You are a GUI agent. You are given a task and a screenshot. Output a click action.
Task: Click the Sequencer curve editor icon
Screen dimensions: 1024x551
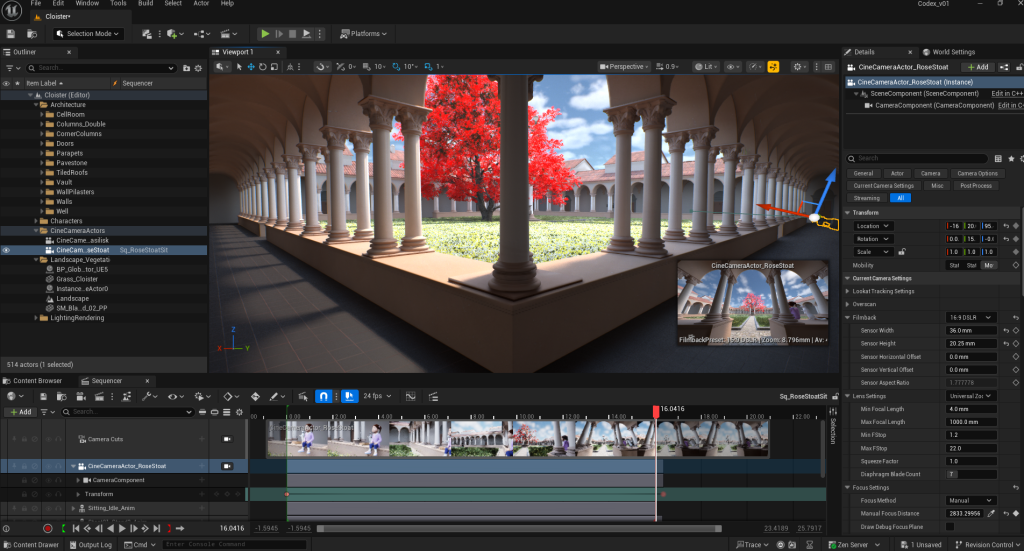pos(410,396)
